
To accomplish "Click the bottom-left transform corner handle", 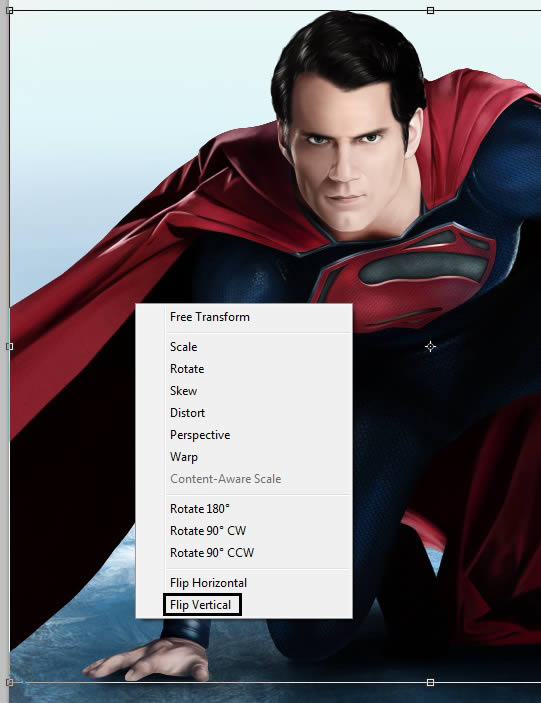I will [x=10, y=682].
